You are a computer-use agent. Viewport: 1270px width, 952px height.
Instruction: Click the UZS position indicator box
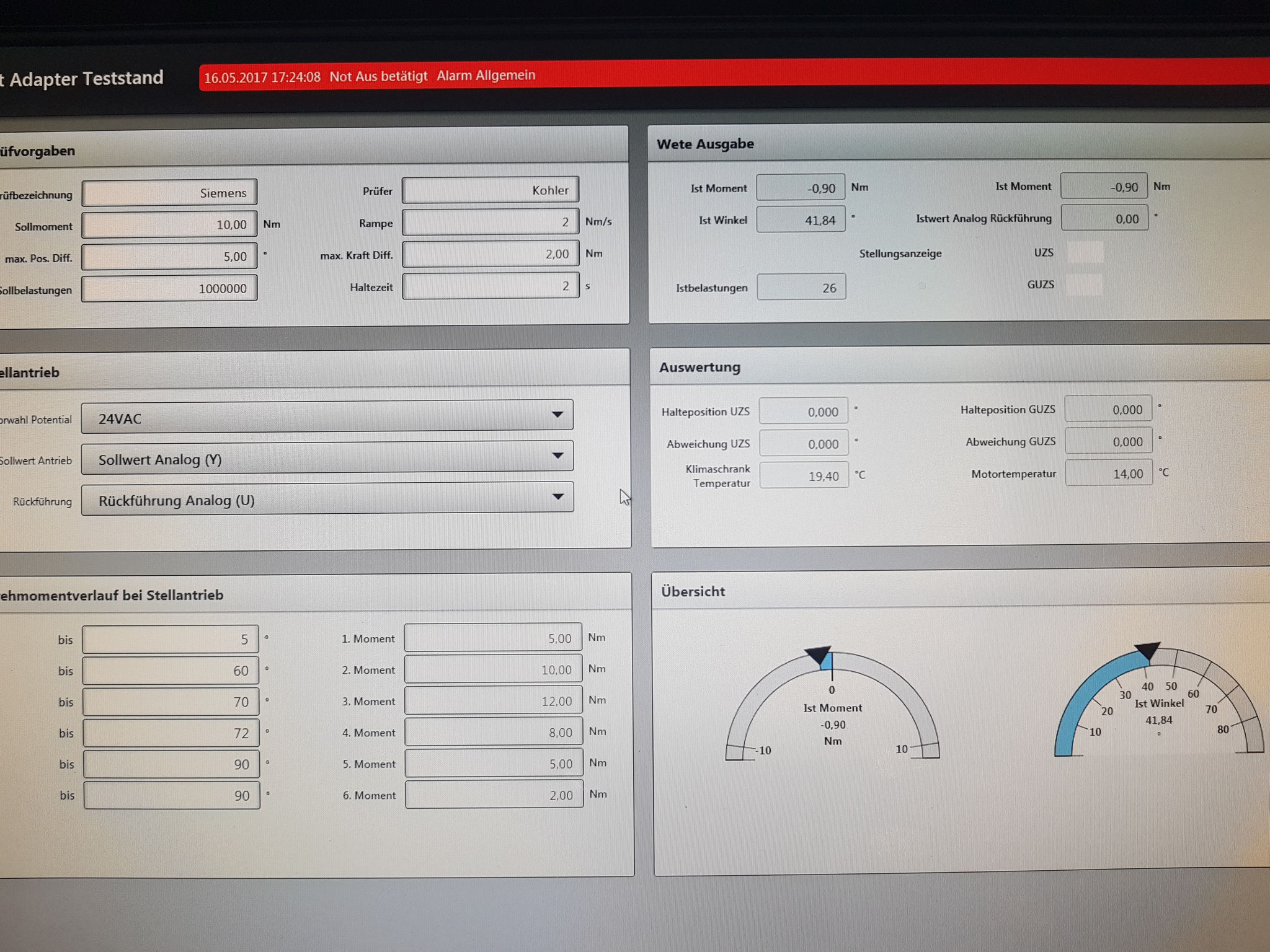(1085, 252)
